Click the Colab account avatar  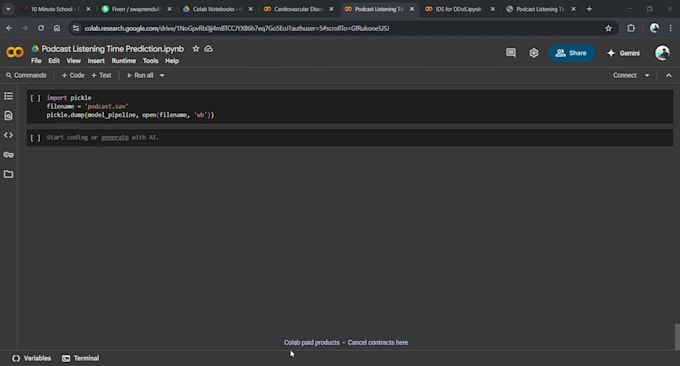tap(662, 53)
